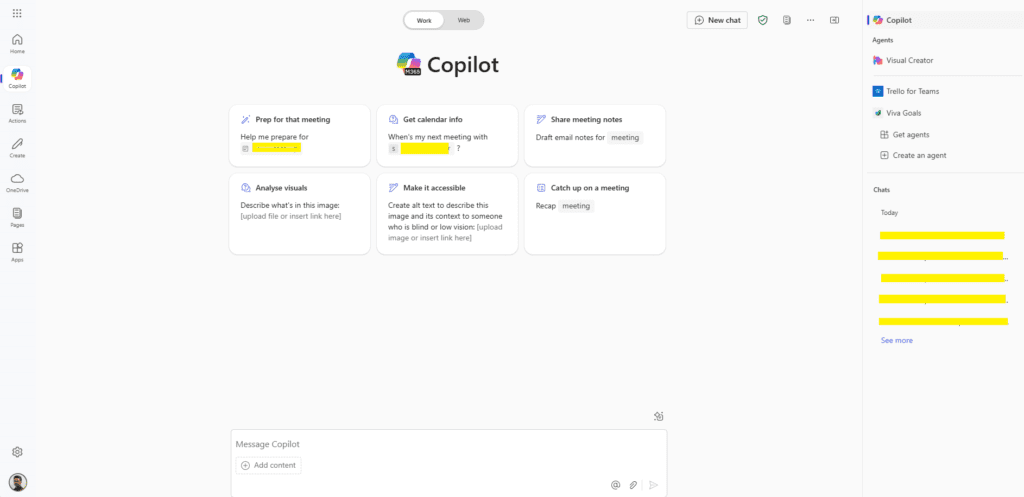The height and width of the screenshot is (497, 1024).
Task: Open the Trello for Teams agent
Action: 906,91
